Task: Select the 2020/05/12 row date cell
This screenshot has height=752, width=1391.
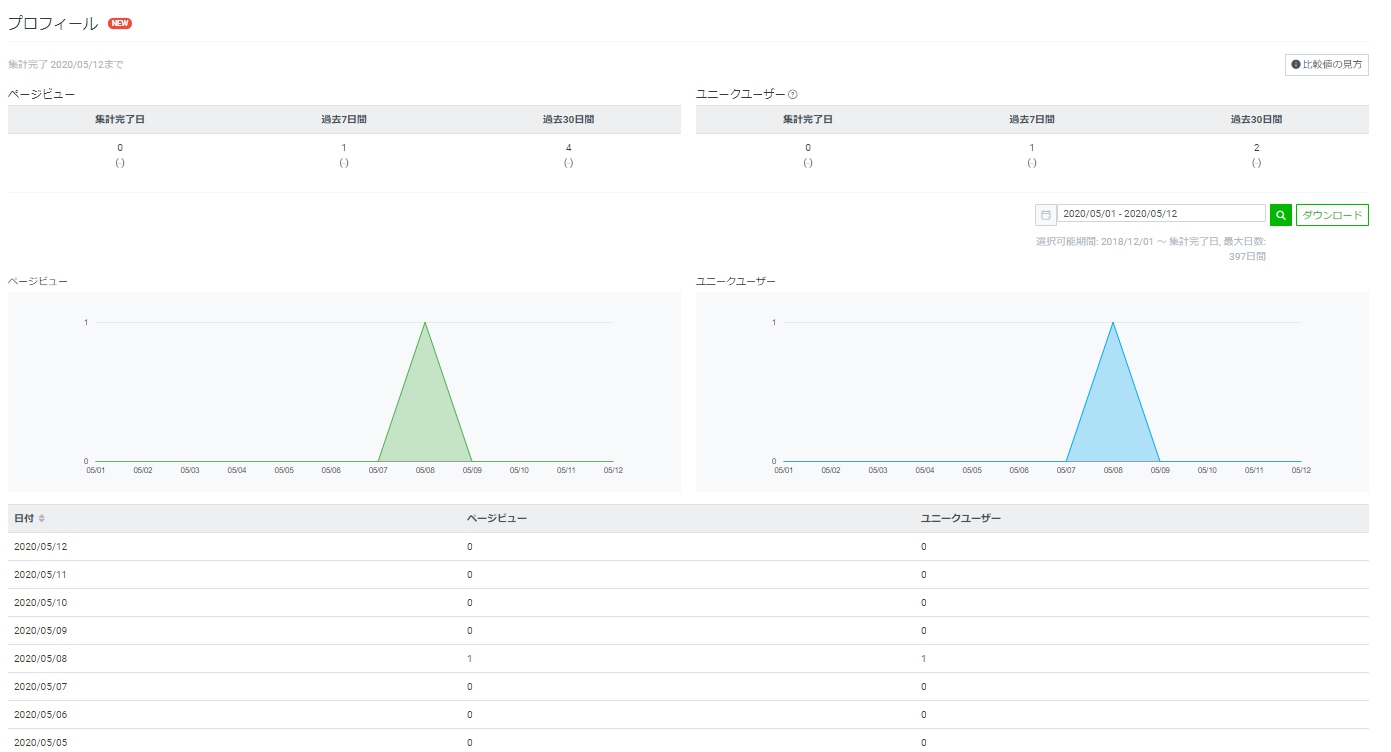Action: point(40,547)
